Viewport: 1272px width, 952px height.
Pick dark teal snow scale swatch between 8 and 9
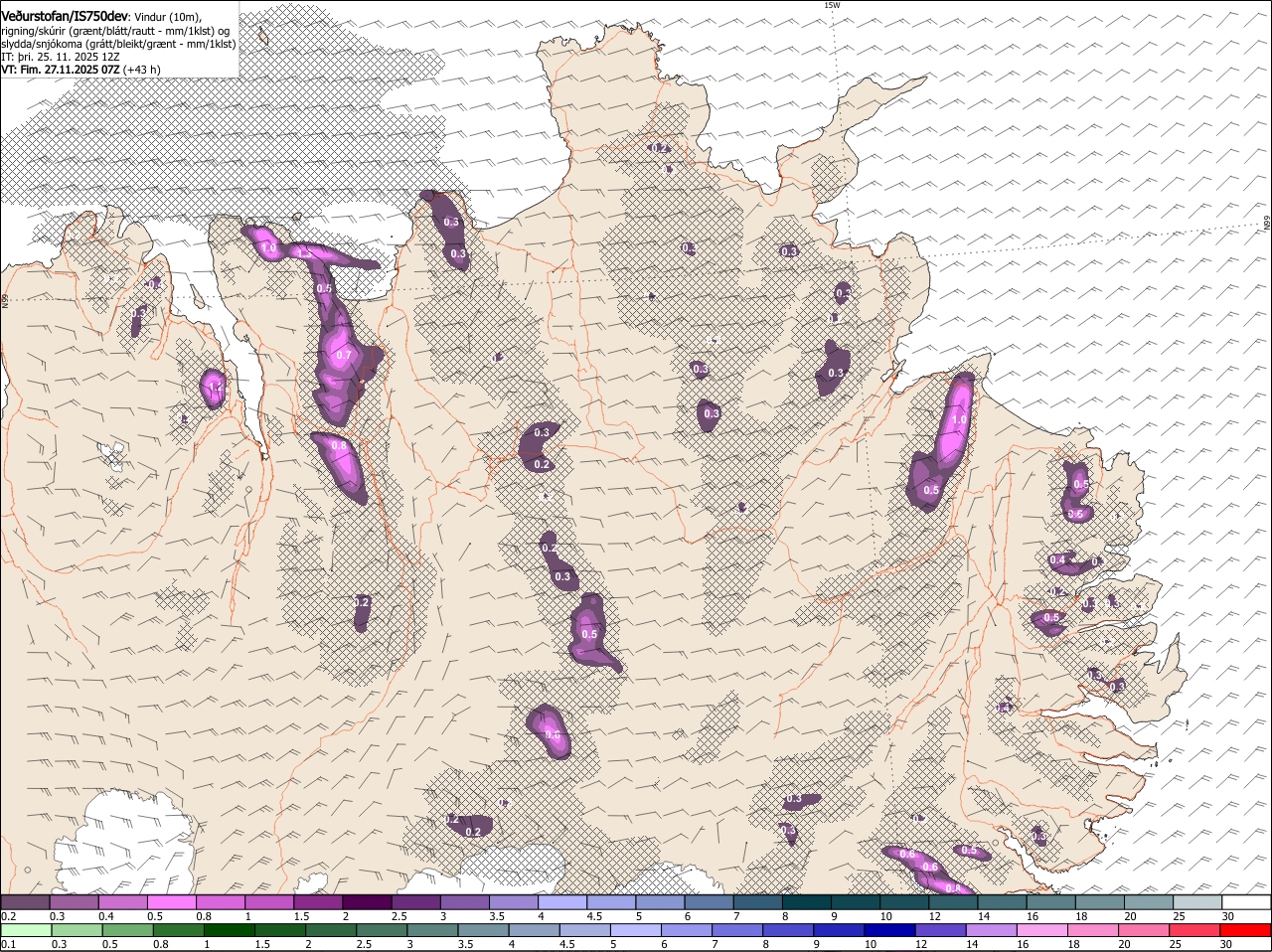pos(806,901)
